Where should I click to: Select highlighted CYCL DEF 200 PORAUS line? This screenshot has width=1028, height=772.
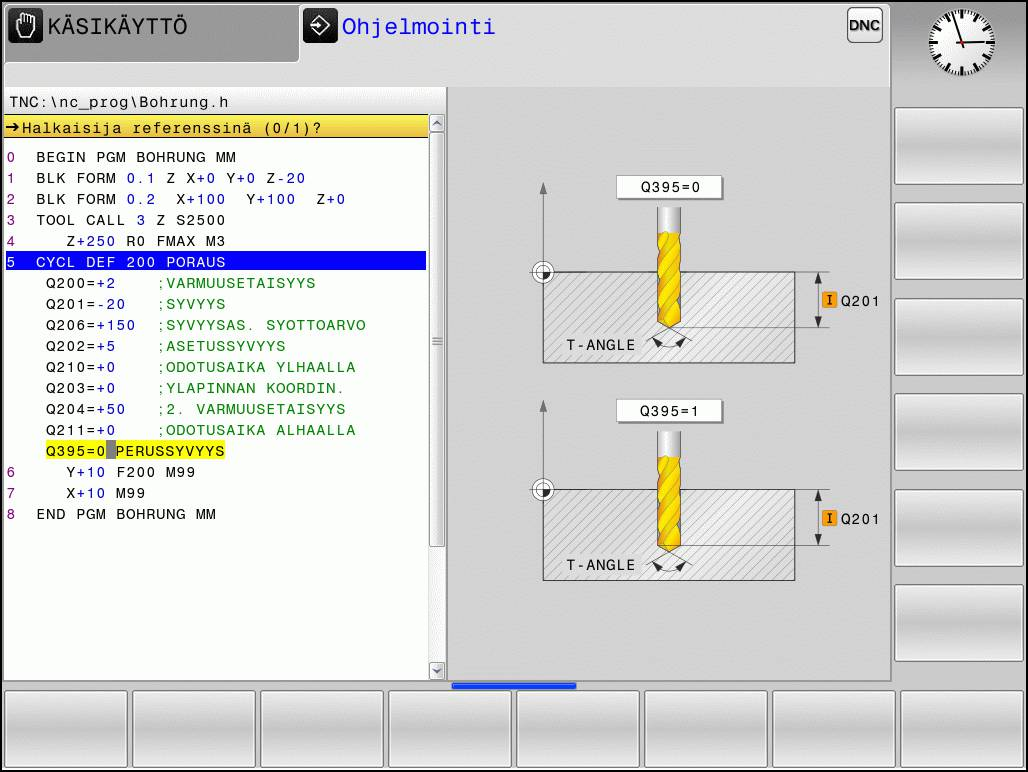point(216,261)
